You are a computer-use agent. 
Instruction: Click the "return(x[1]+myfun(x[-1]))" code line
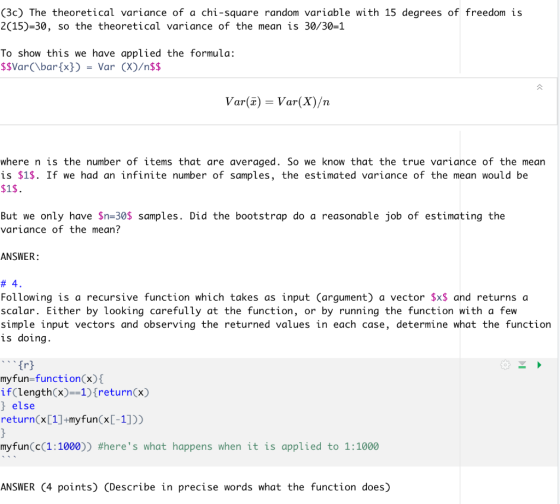[72, 419]
